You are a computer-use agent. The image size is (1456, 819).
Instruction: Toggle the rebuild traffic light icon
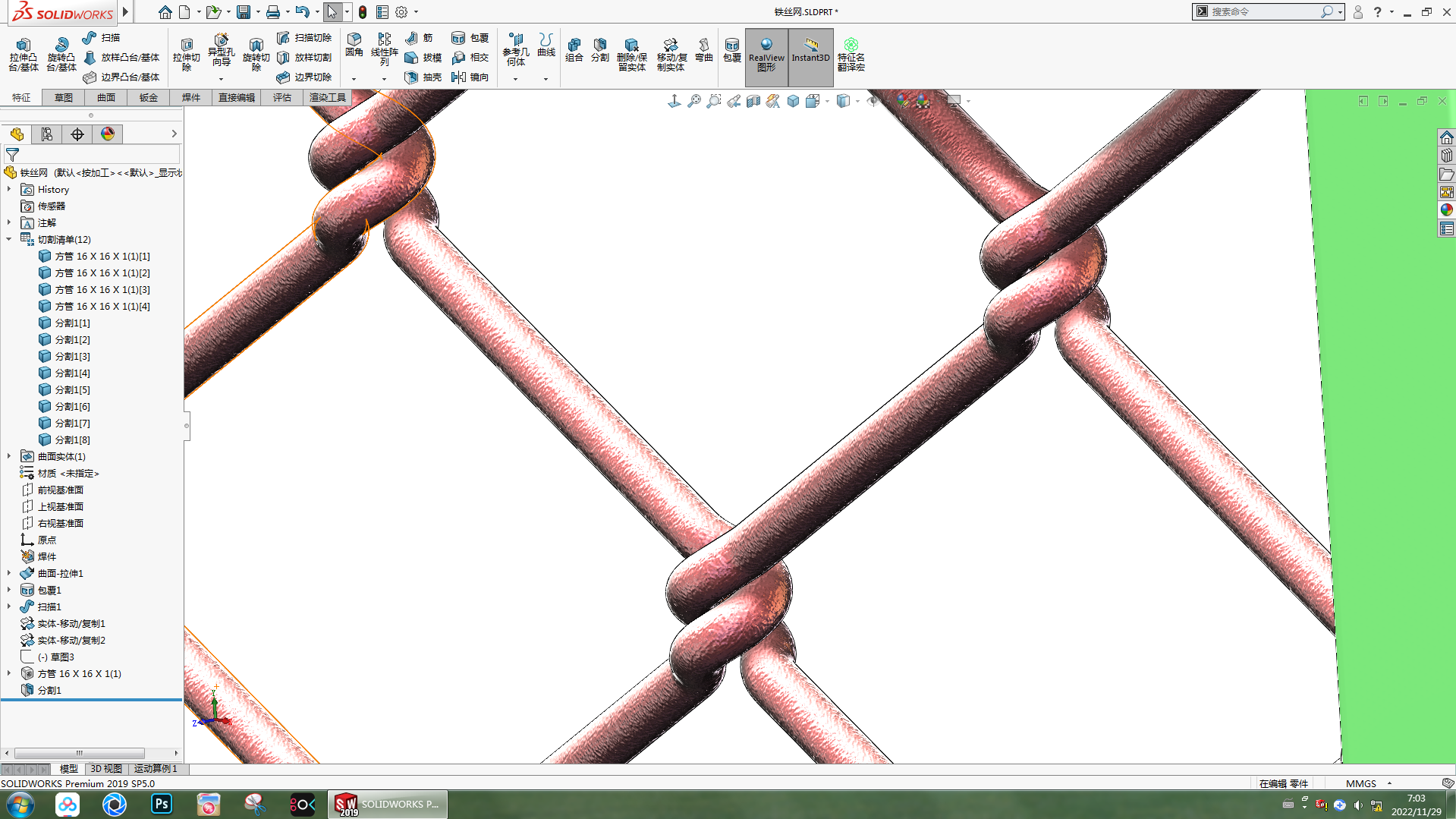pyautogui.click(x=363, y=12)
